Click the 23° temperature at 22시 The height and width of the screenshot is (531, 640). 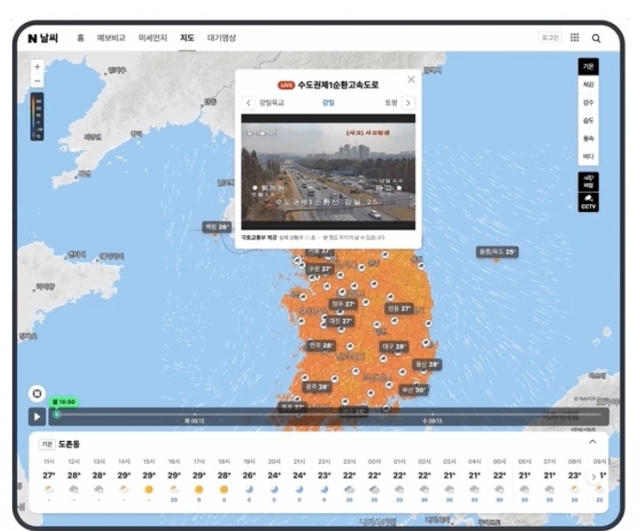324,475
